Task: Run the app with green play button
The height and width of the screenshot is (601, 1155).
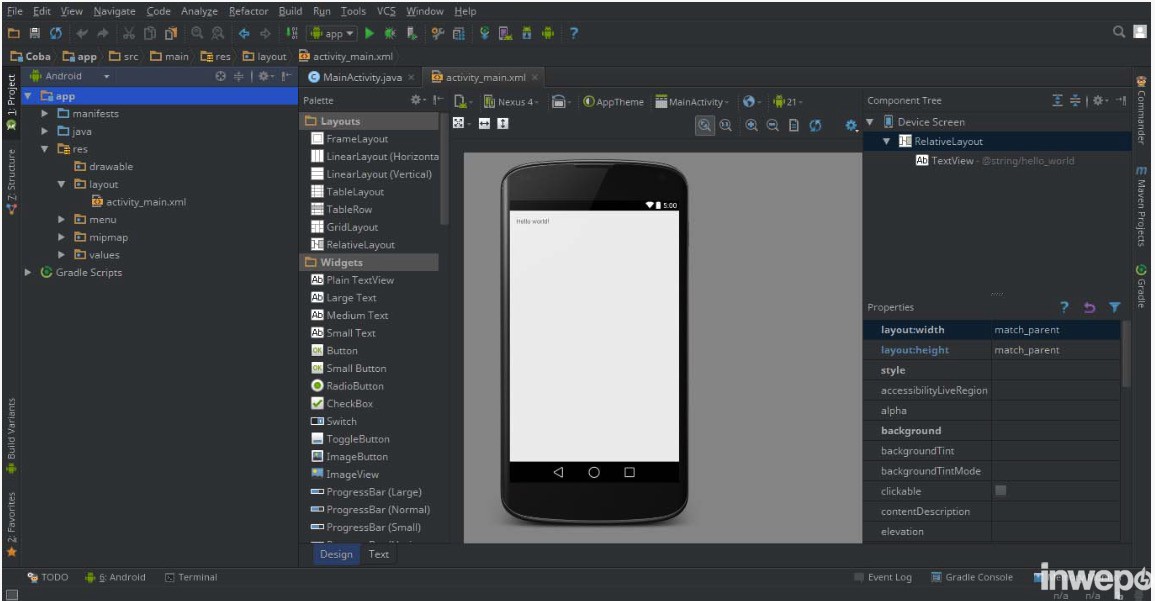Action: pos(369,33)
